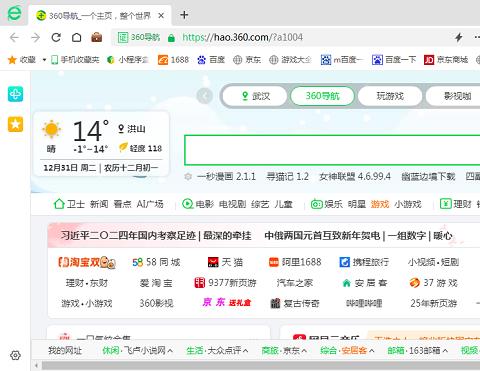Open 理财 category with yuan icon

(x=456, y=204)
